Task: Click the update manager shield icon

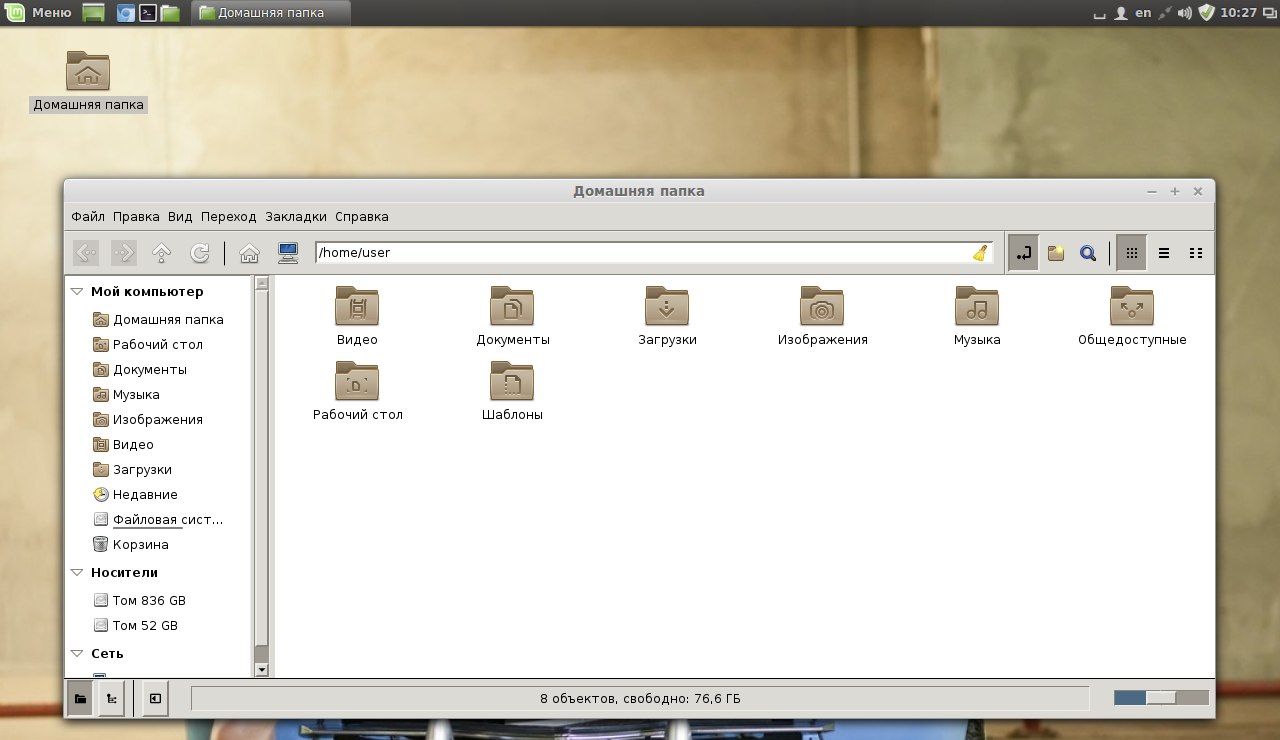Action: (x=1207, y=13)
